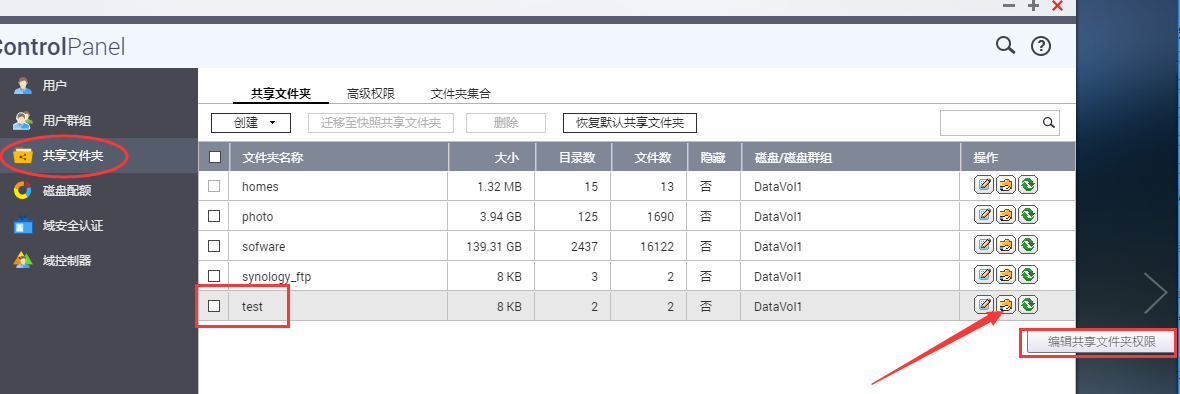Switch to the 高级权限 tab
Screen dimensions: 1180x394
click(371, 94)
